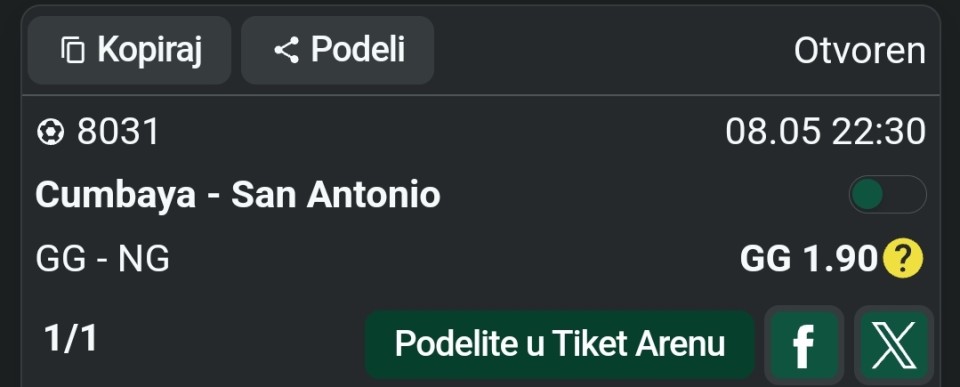Click the soccer ball sport icon
The image size is (960, 387).
point(50,132)
